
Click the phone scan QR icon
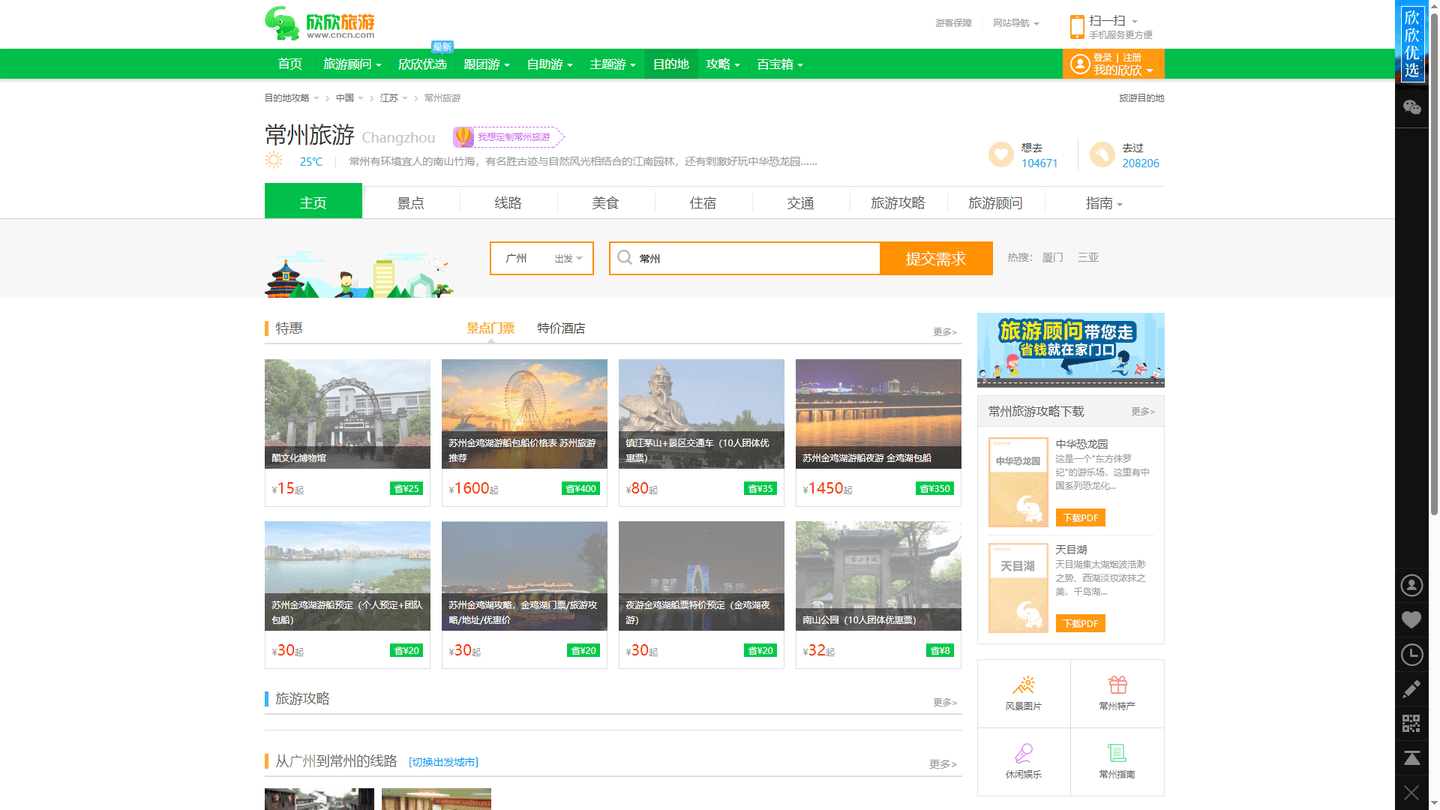pyautogui.click(x=1077, y=27)
